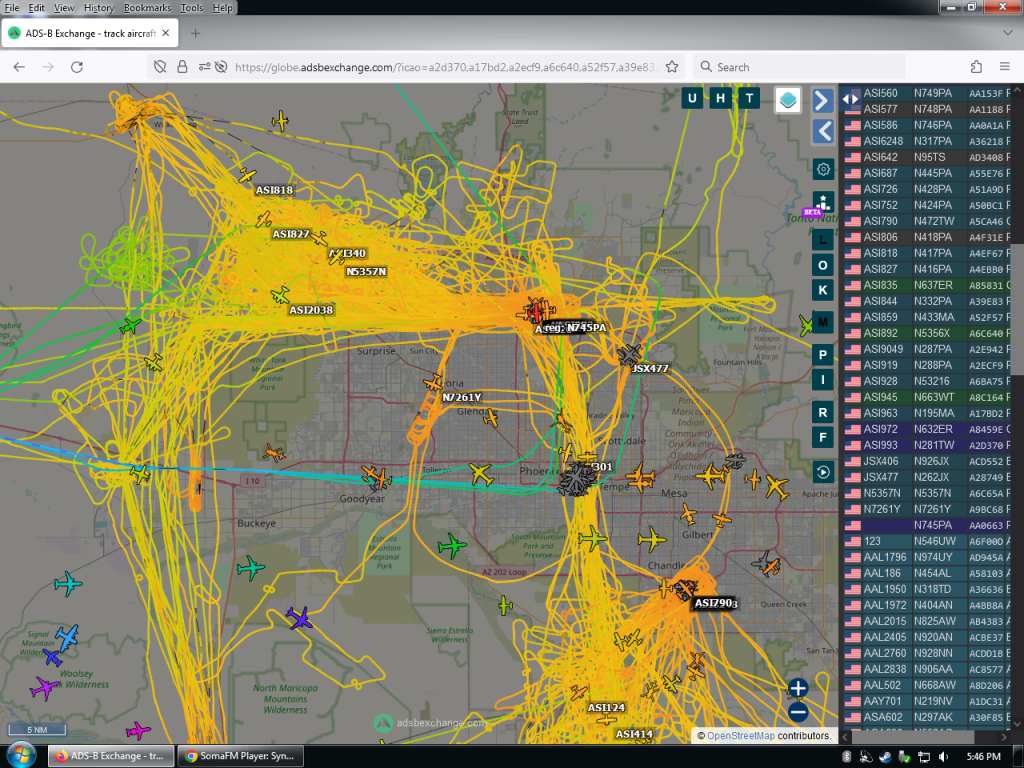Open the Bookmarks menu
This screenshot has width=1024, height=768.
[x=147, y=8]
